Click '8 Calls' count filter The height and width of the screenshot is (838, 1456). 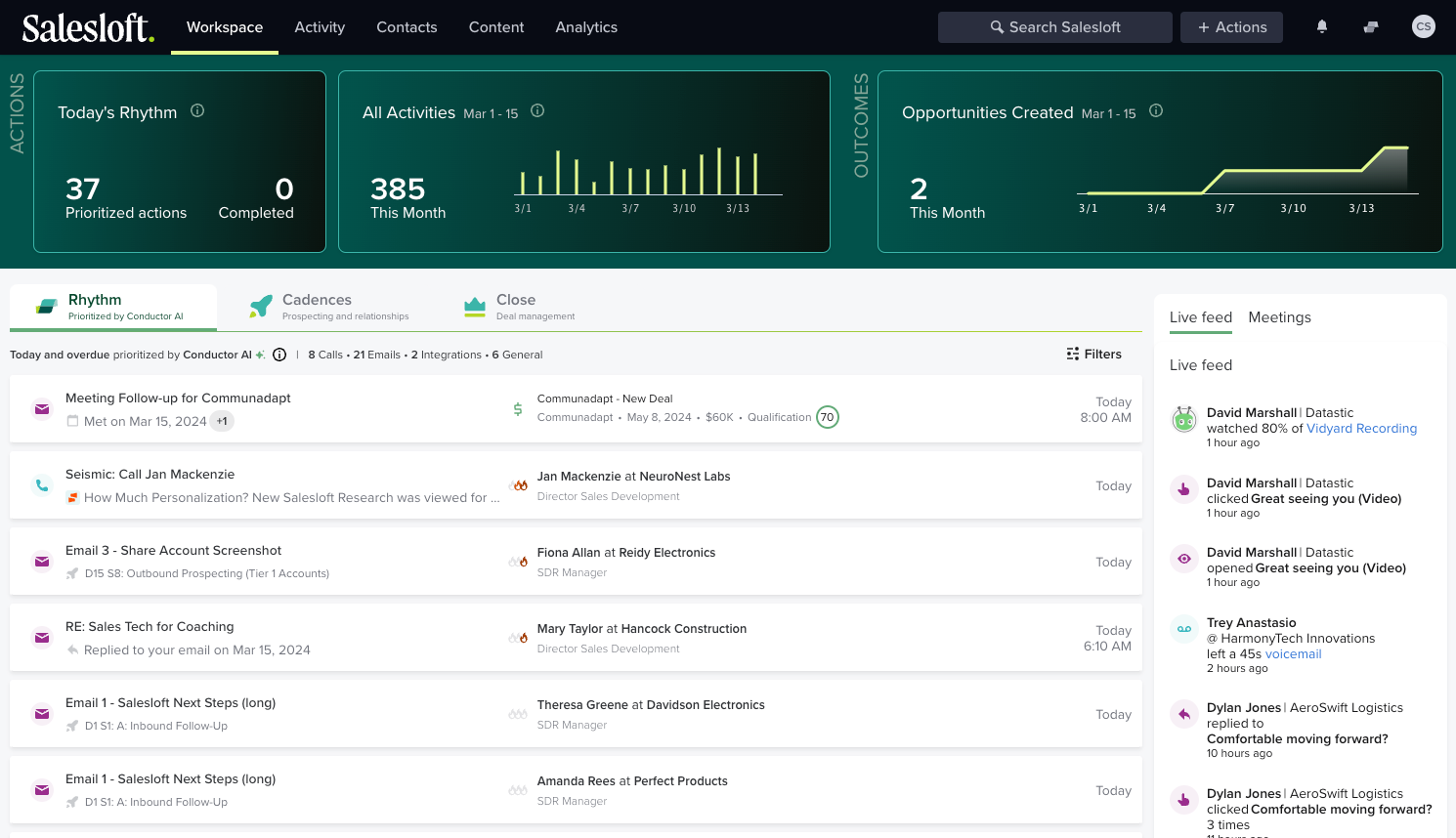(x=325, y=355)
